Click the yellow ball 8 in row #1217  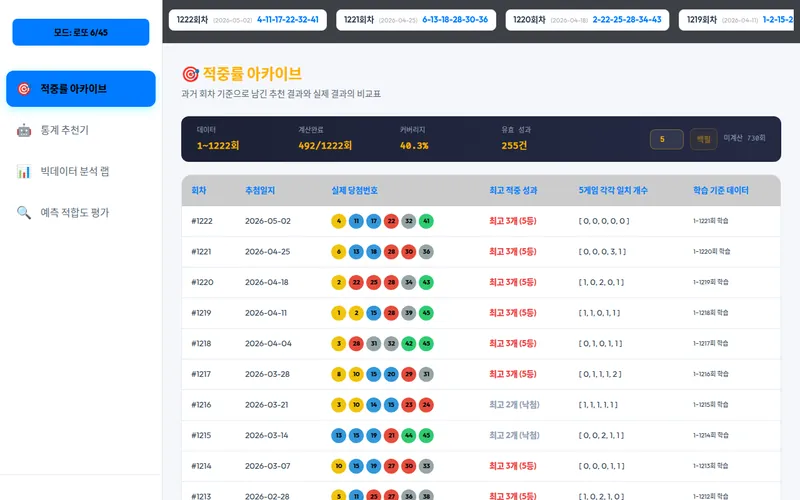[338, 374]
